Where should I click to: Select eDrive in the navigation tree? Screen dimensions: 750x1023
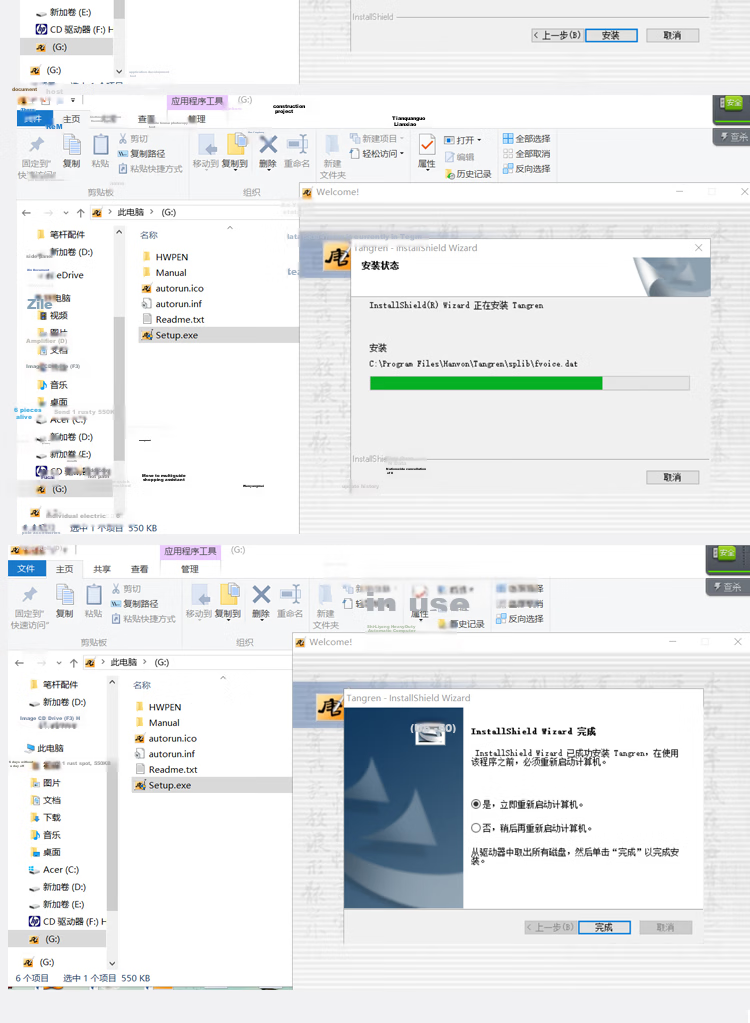click(70, 275)
